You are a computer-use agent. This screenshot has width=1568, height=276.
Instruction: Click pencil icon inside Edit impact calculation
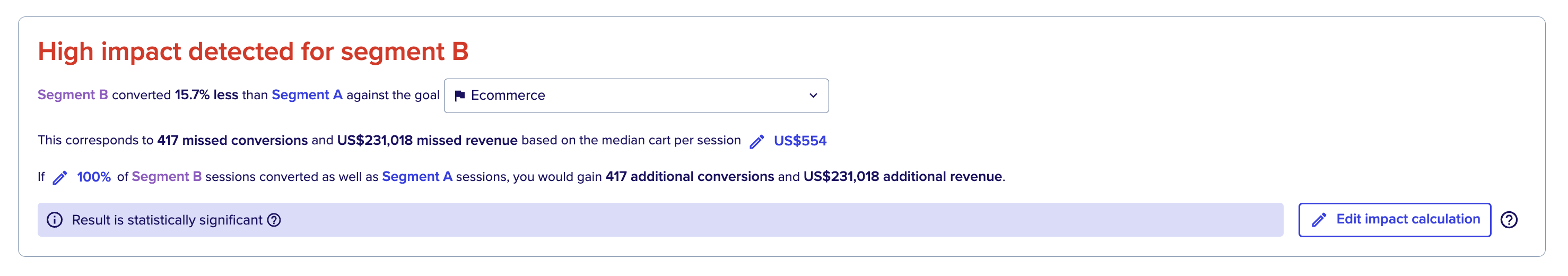click(x=1319, y=220)
